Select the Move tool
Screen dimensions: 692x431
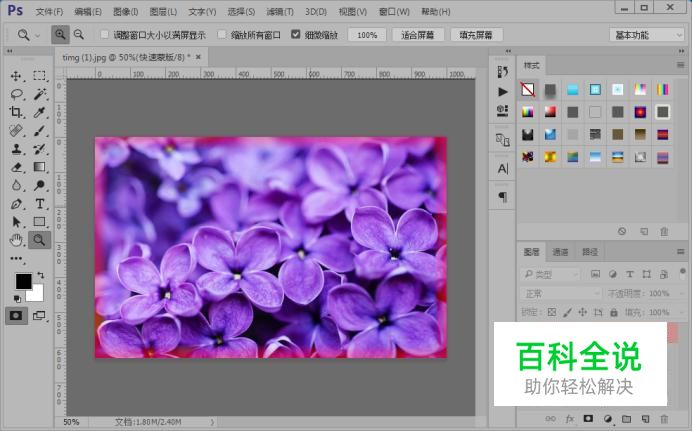(x=16, y=76)
